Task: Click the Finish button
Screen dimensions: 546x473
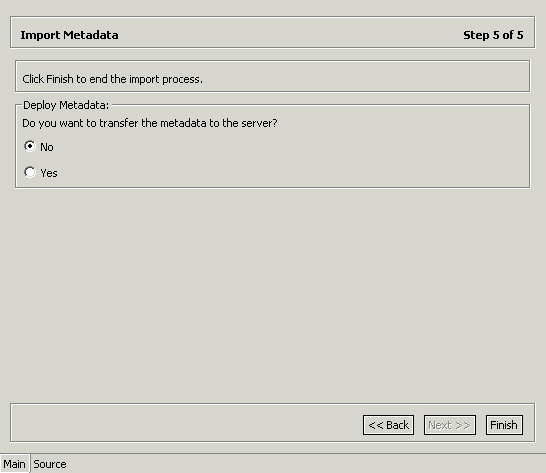Action: [x=504, y=425]
